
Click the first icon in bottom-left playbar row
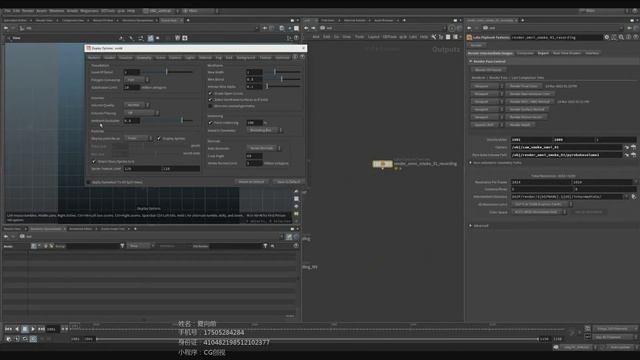(9, 339)
